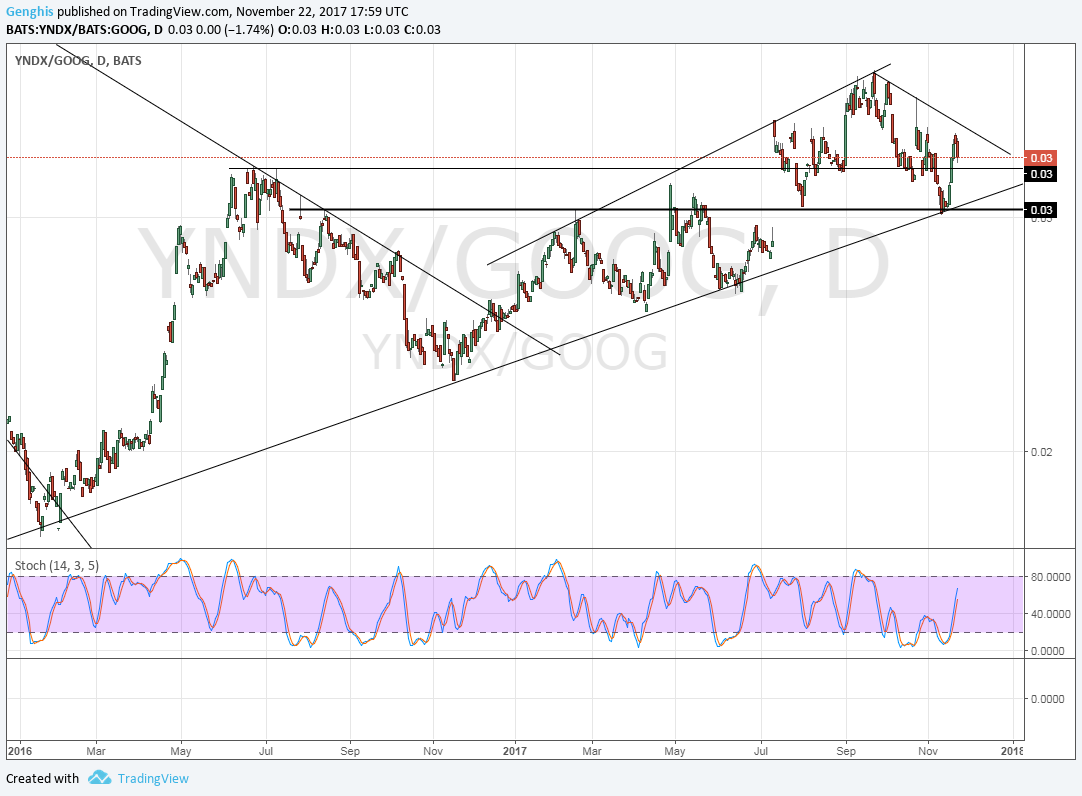Screen dimensions: 1082x796
Task: Click the Genghis author link
Action: click(30, 12)
